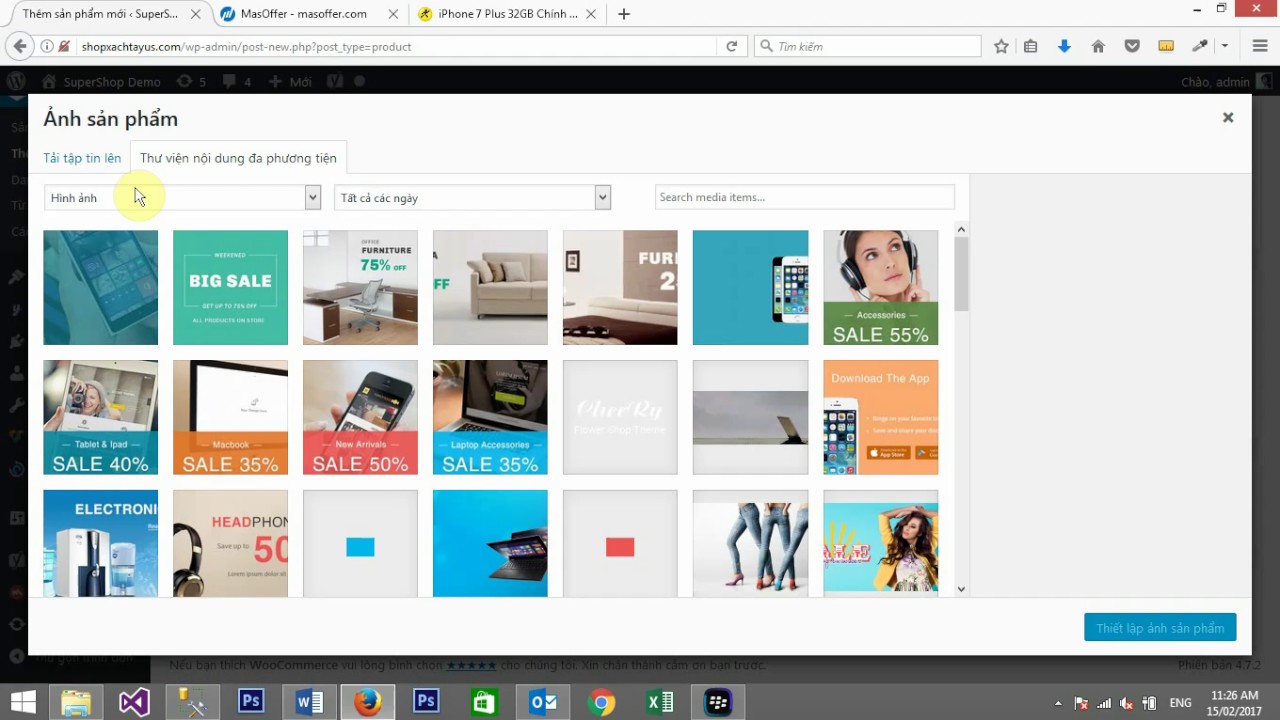Bookmark this page with star icon
The image size is (1280, 720).
pos(1001,46)
